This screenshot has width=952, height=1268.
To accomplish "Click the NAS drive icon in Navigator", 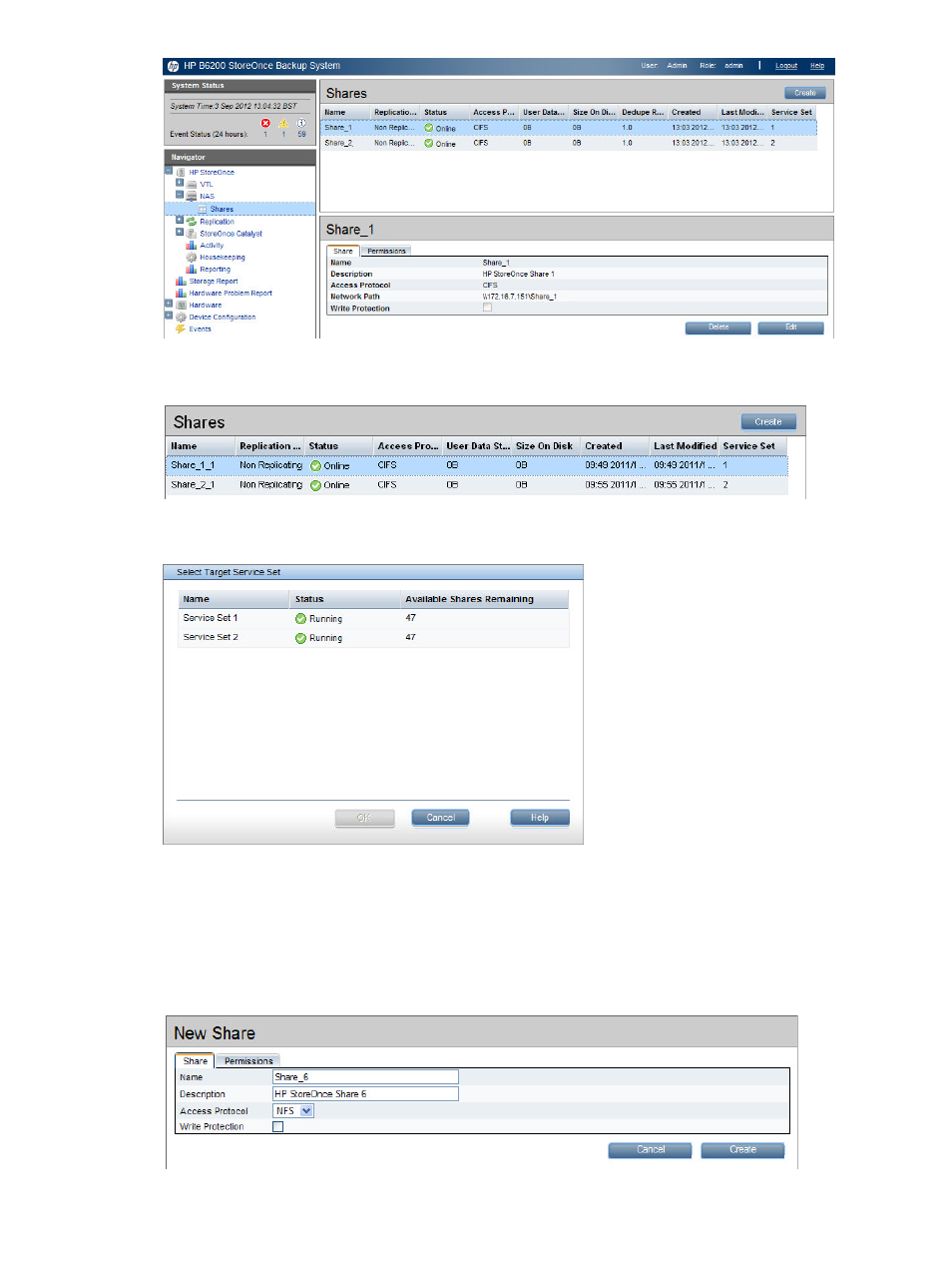I will coord(192,197).
